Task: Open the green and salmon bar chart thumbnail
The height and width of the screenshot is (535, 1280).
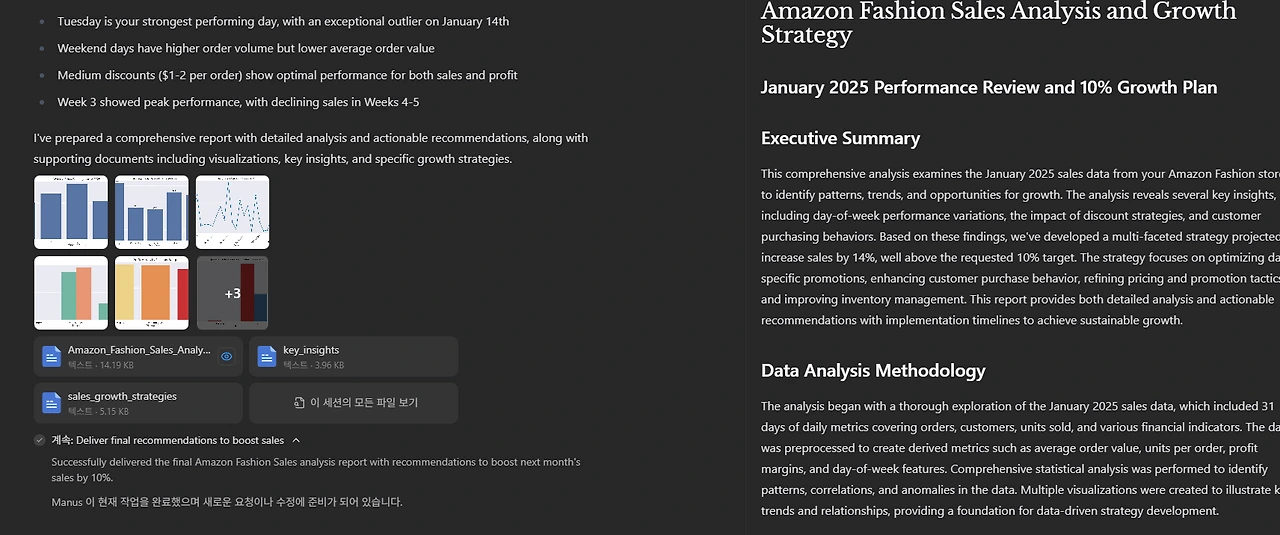Action: coord(71,293)
